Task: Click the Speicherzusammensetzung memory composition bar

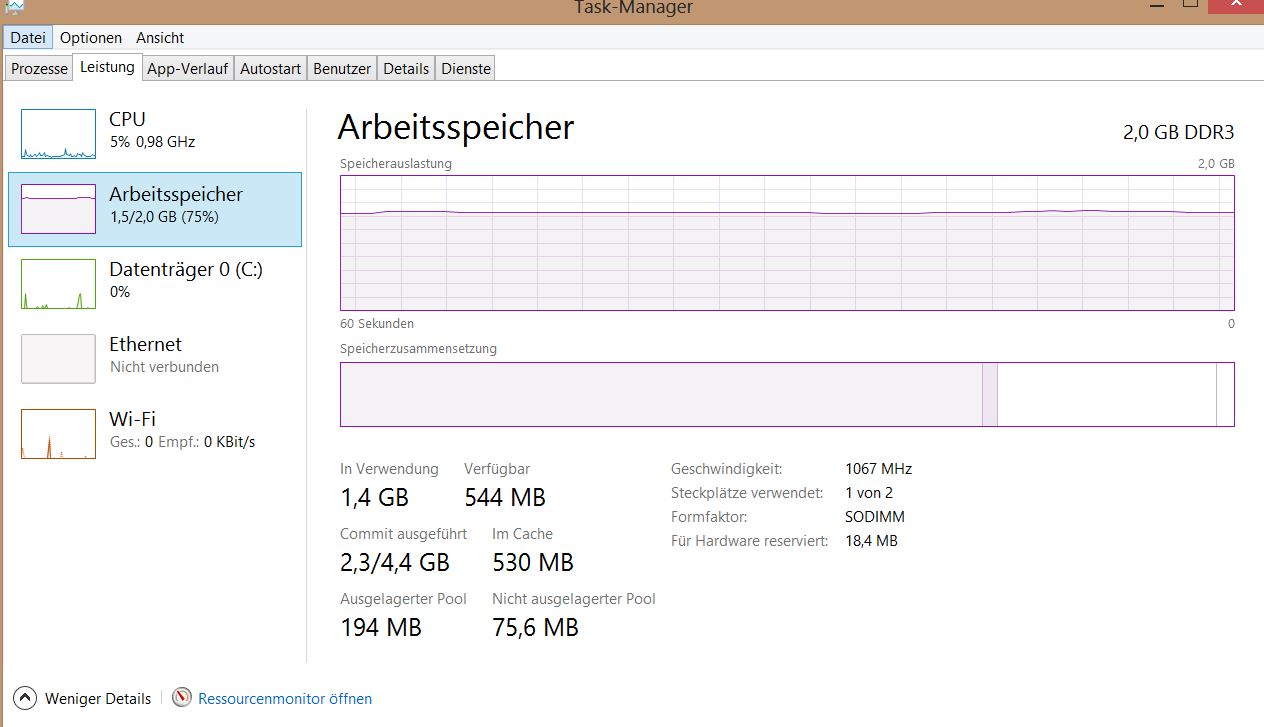Action: (787, 394)
